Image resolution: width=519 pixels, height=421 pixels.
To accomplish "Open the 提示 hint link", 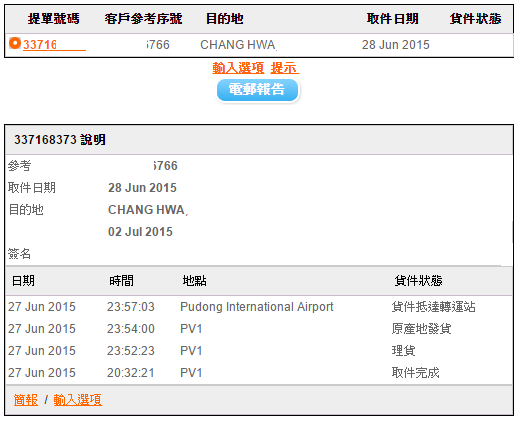I will coord(285,68).
